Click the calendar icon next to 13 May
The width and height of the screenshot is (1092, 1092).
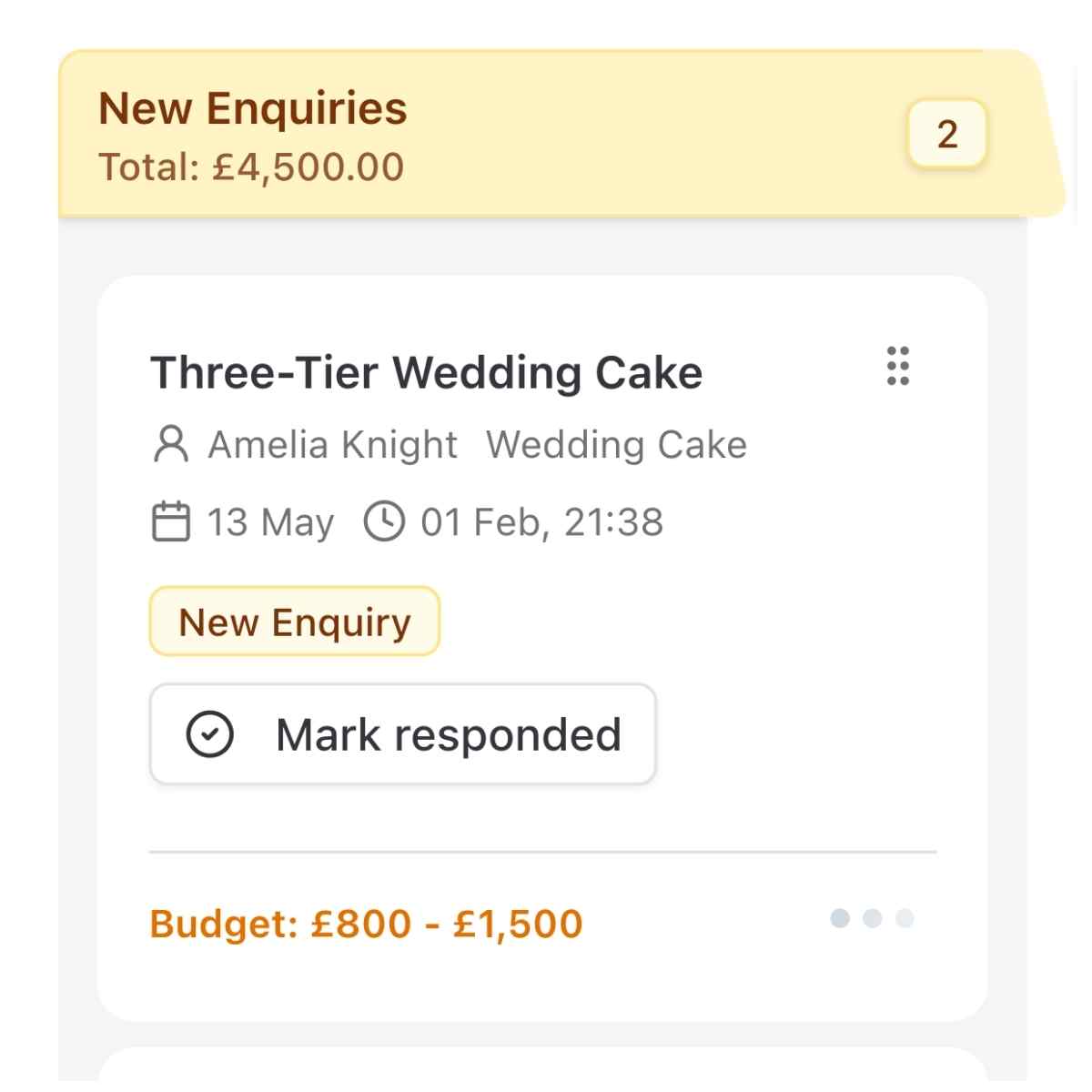coord(170,522)
